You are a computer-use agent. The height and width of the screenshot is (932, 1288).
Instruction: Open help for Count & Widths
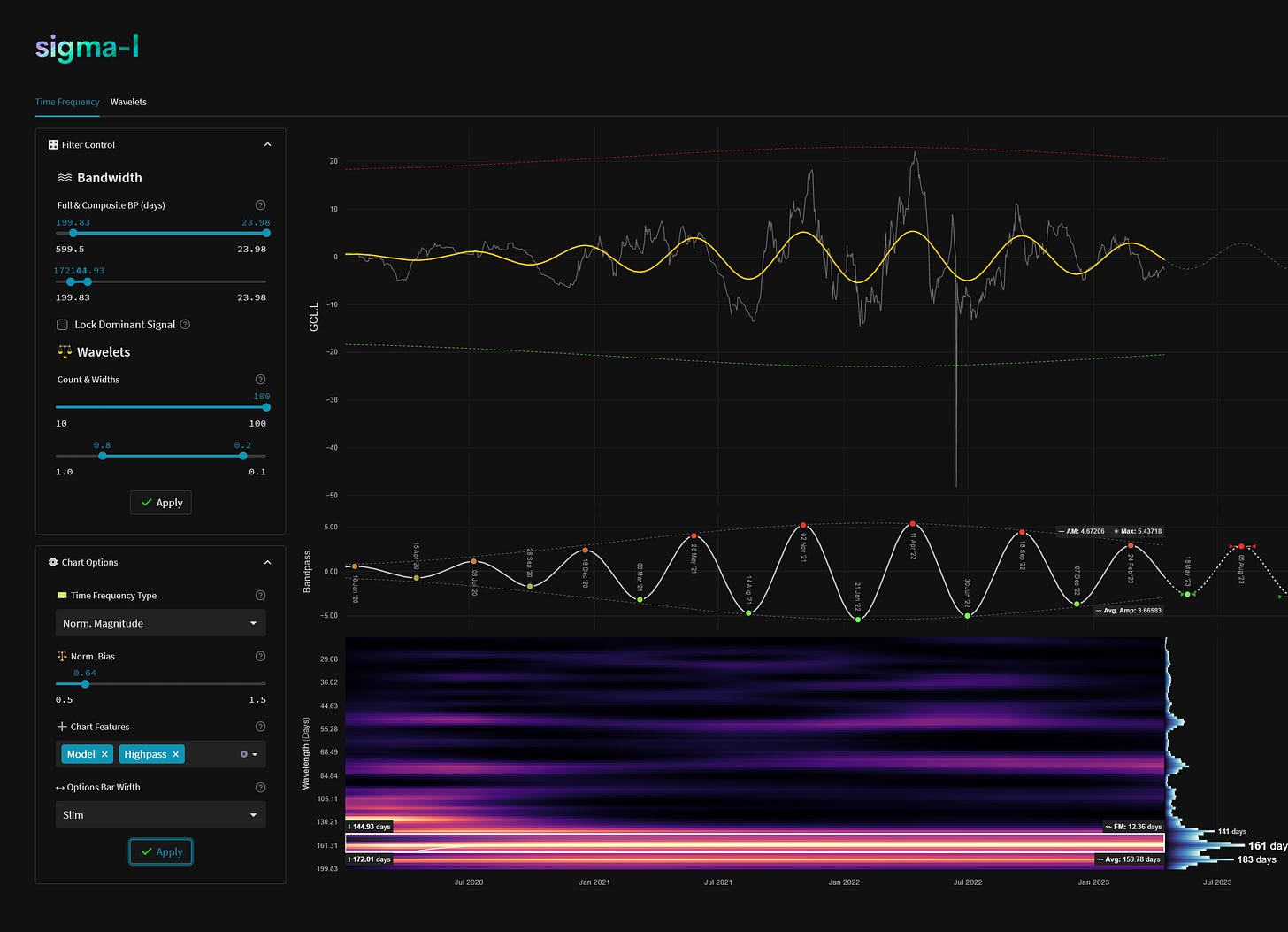[x=260, y=380]
